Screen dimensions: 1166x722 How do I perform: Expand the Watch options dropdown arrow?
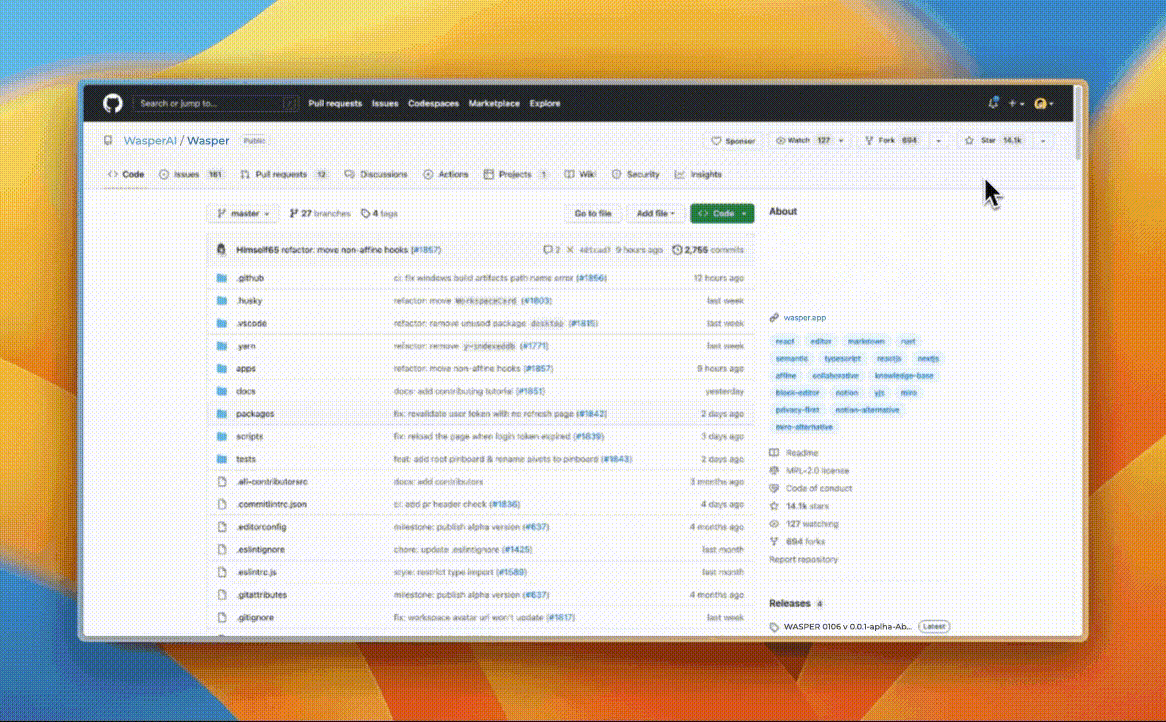[842, 141]
